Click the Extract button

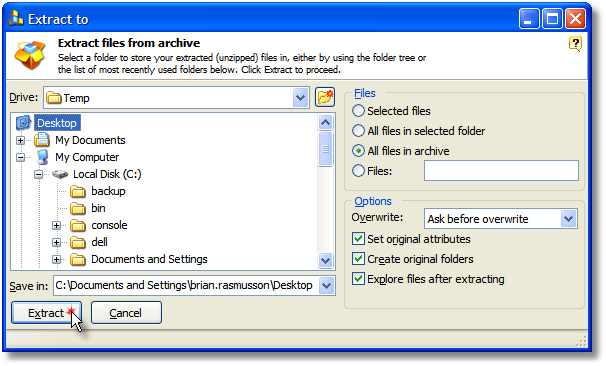[x=46, y=313]
